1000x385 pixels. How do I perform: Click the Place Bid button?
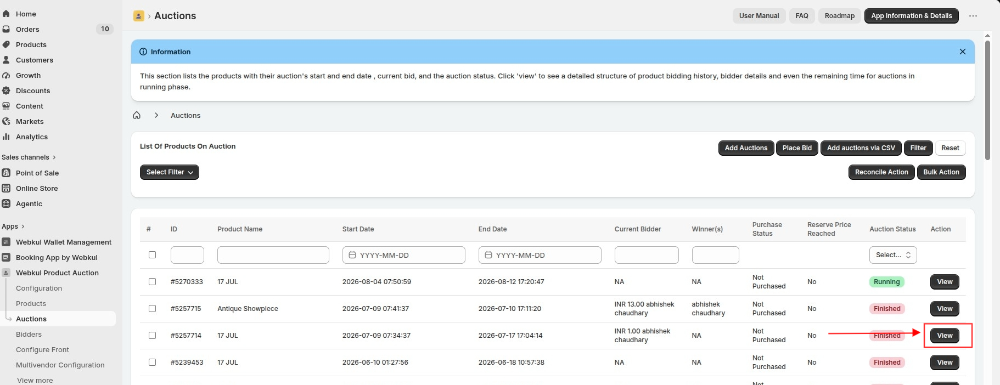click(x=797, y=148)
